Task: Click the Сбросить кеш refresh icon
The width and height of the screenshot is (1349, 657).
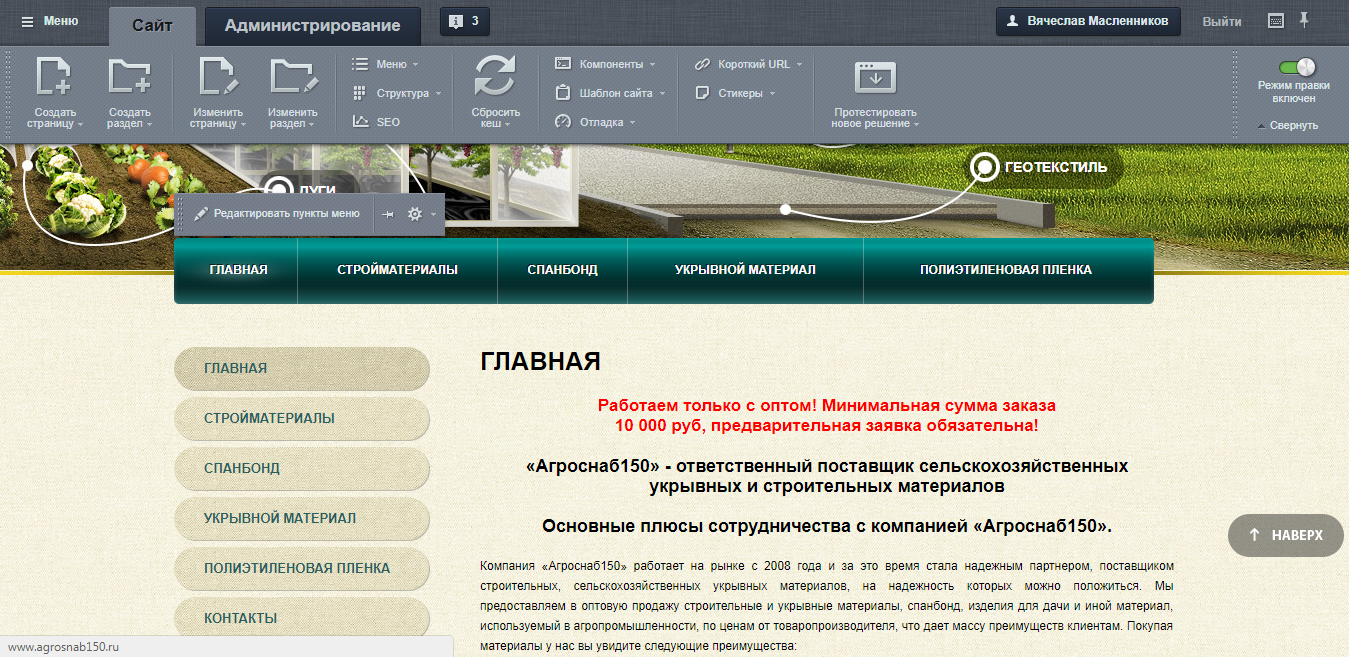Action: pyautogui.click(x=495, y=77)
